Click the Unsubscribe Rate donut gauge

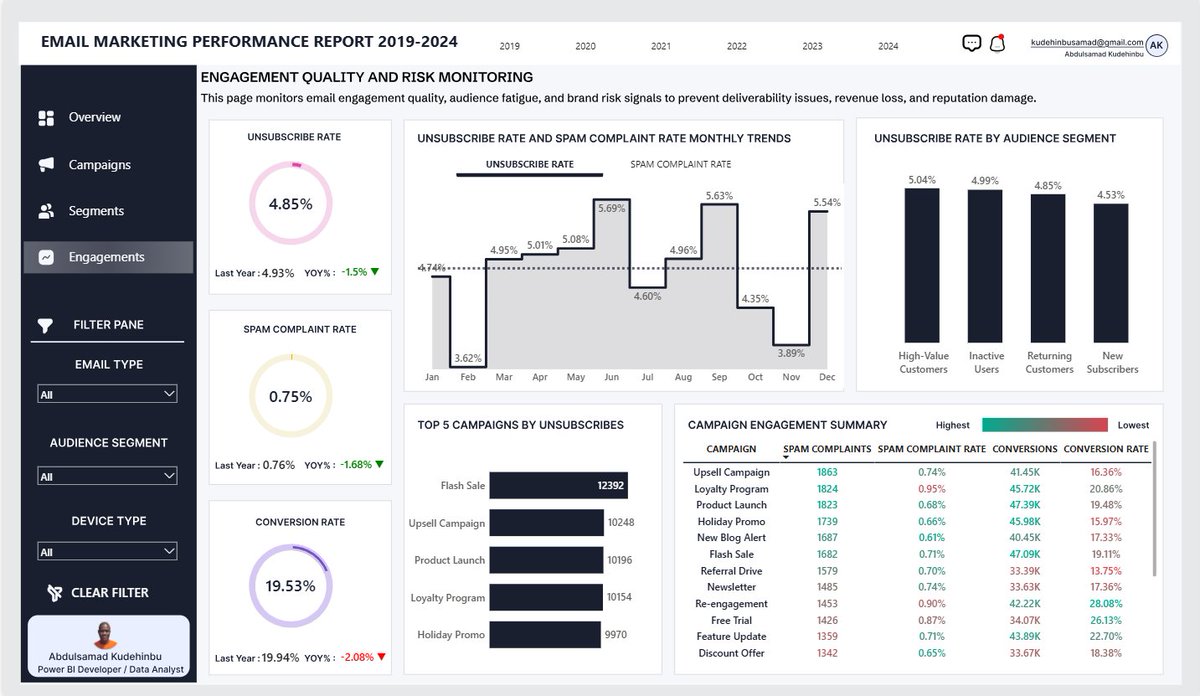coord(290,204)
